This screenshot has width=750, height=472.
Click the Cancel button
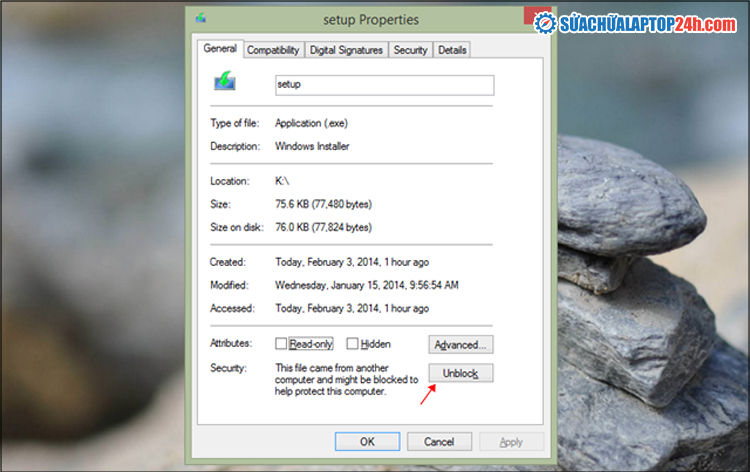coord(439,441)
